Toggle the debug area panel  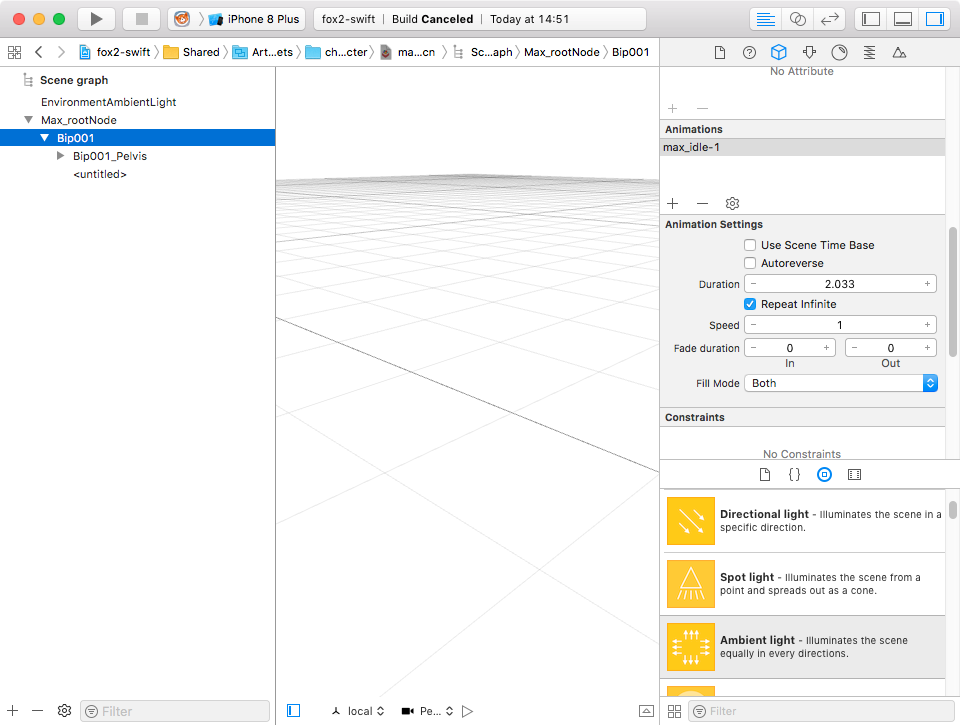coord(903,19)
